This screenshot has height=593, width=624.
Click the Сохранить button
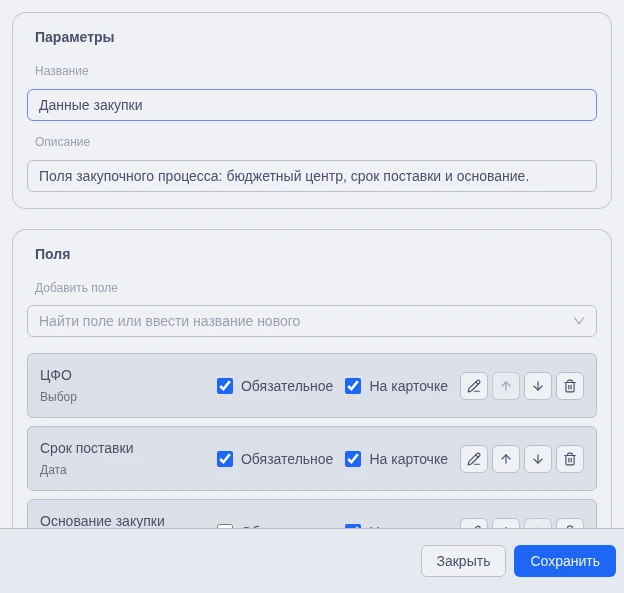coord(565,561)
